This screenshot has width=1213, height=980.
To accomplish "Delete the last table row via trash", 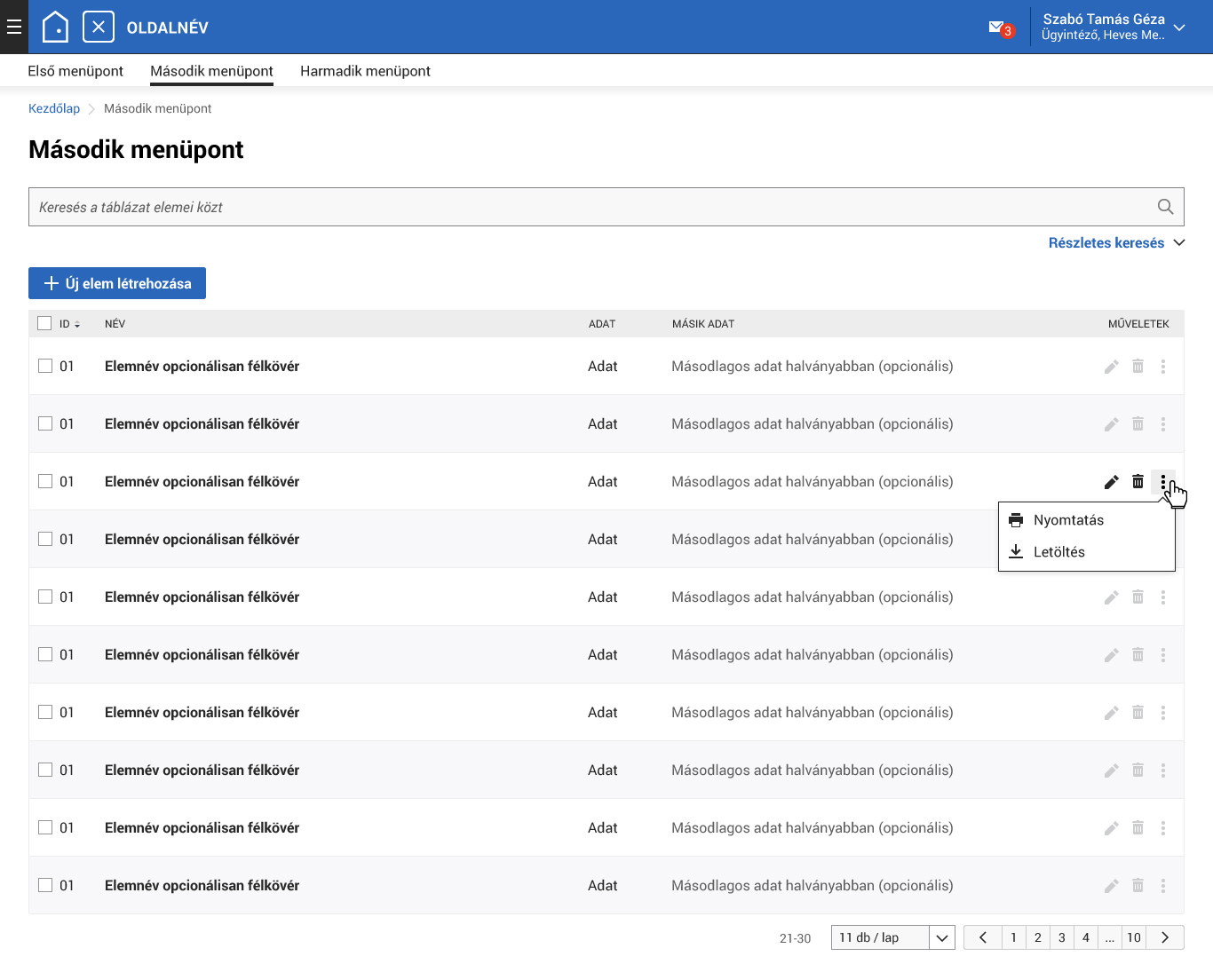I will [x=1138, y=885].
